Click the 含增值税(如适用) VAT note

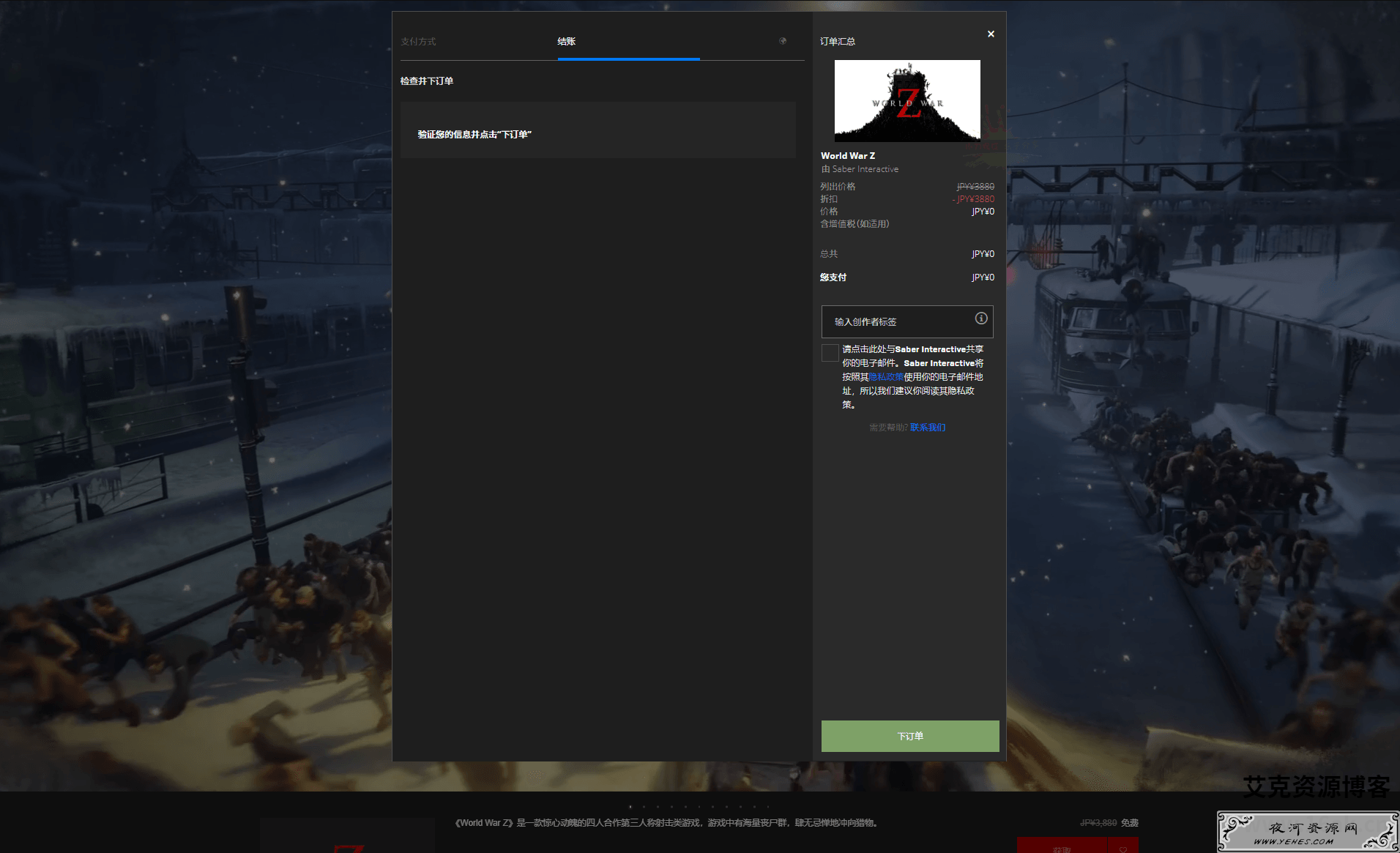point(854,224)
